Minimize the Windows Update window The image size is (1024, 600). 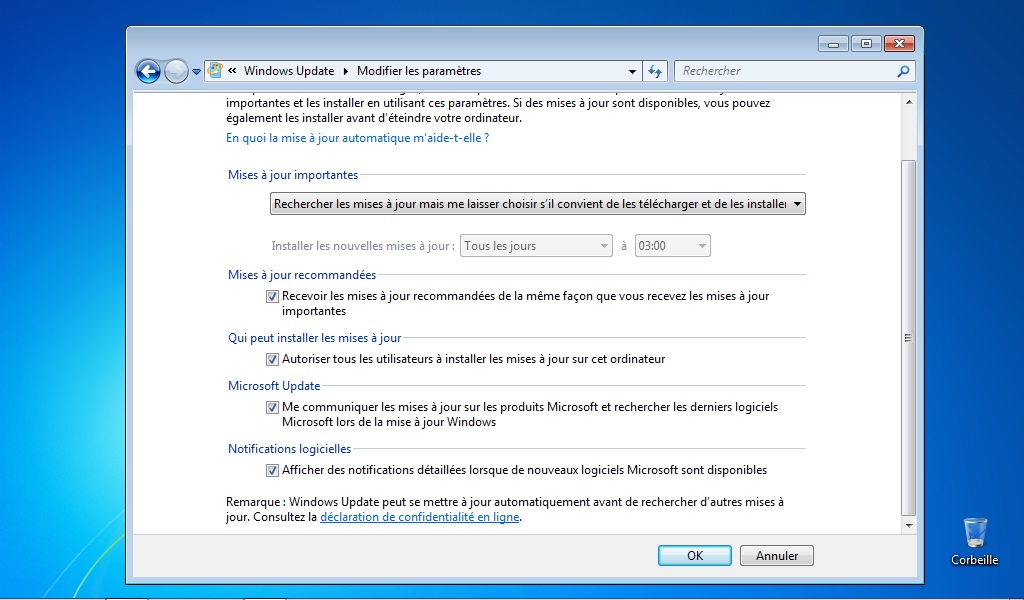coord(833,44)
